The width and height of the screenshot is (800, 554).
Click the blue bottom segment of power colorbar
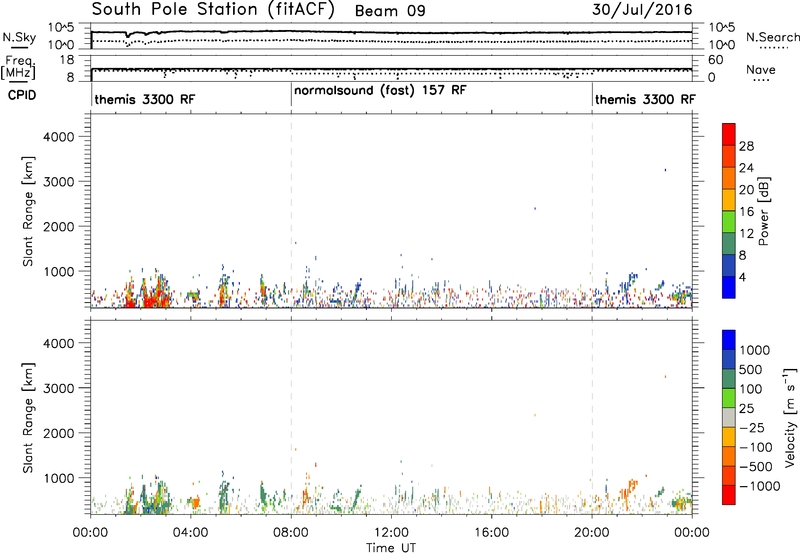(x=729, y=287)
